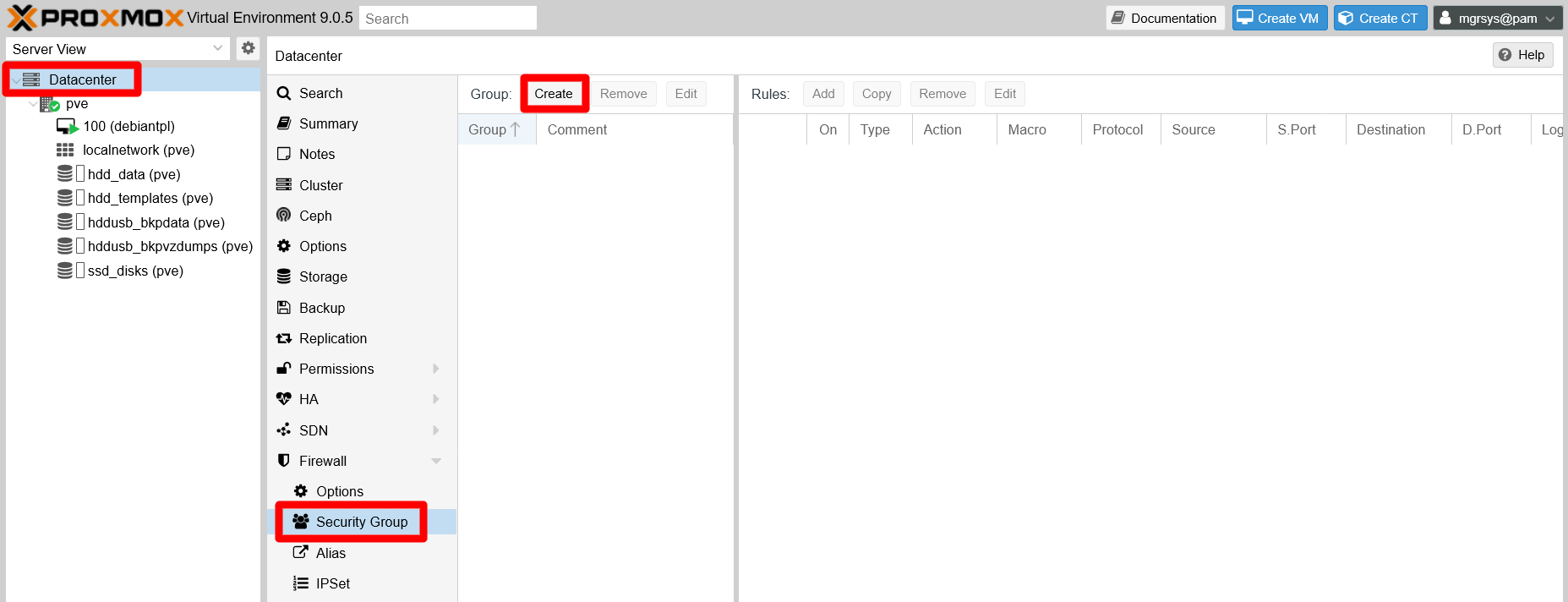The width and height of the screenshot is (1568, 602).
Task: Collapse the Firewall submenu arrow
Action: (x=436, y=461)
